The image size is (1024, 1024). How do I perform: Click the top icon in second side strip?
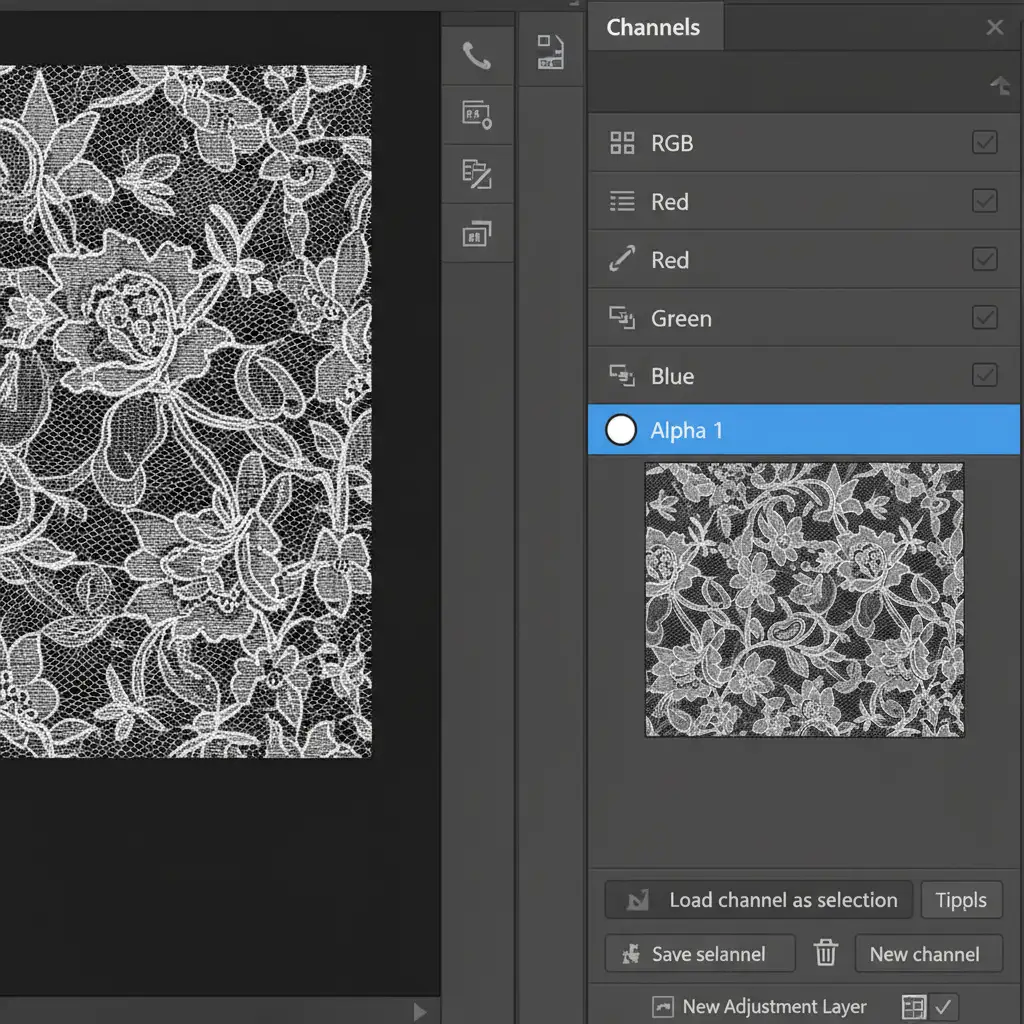click(551, 52)
